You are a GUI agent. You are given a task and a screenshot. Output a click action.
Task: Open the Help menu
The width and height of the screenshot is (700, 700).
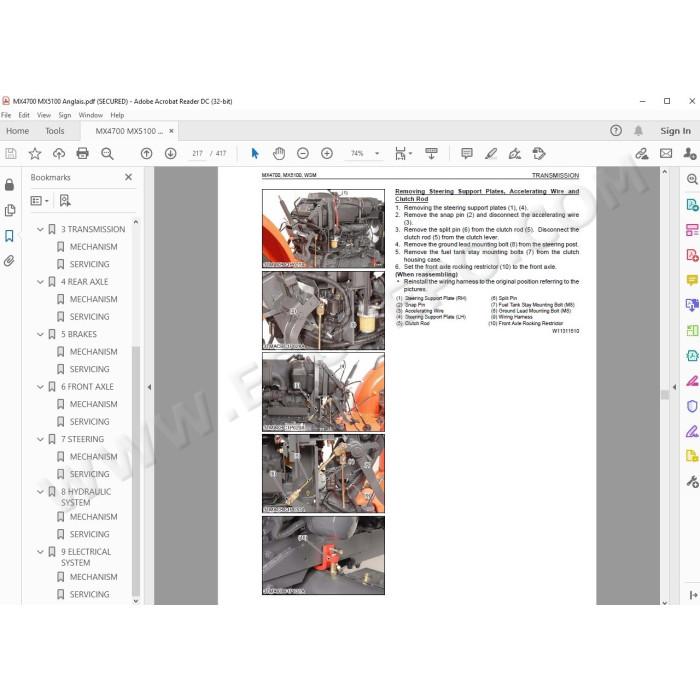tap(117, 115)
